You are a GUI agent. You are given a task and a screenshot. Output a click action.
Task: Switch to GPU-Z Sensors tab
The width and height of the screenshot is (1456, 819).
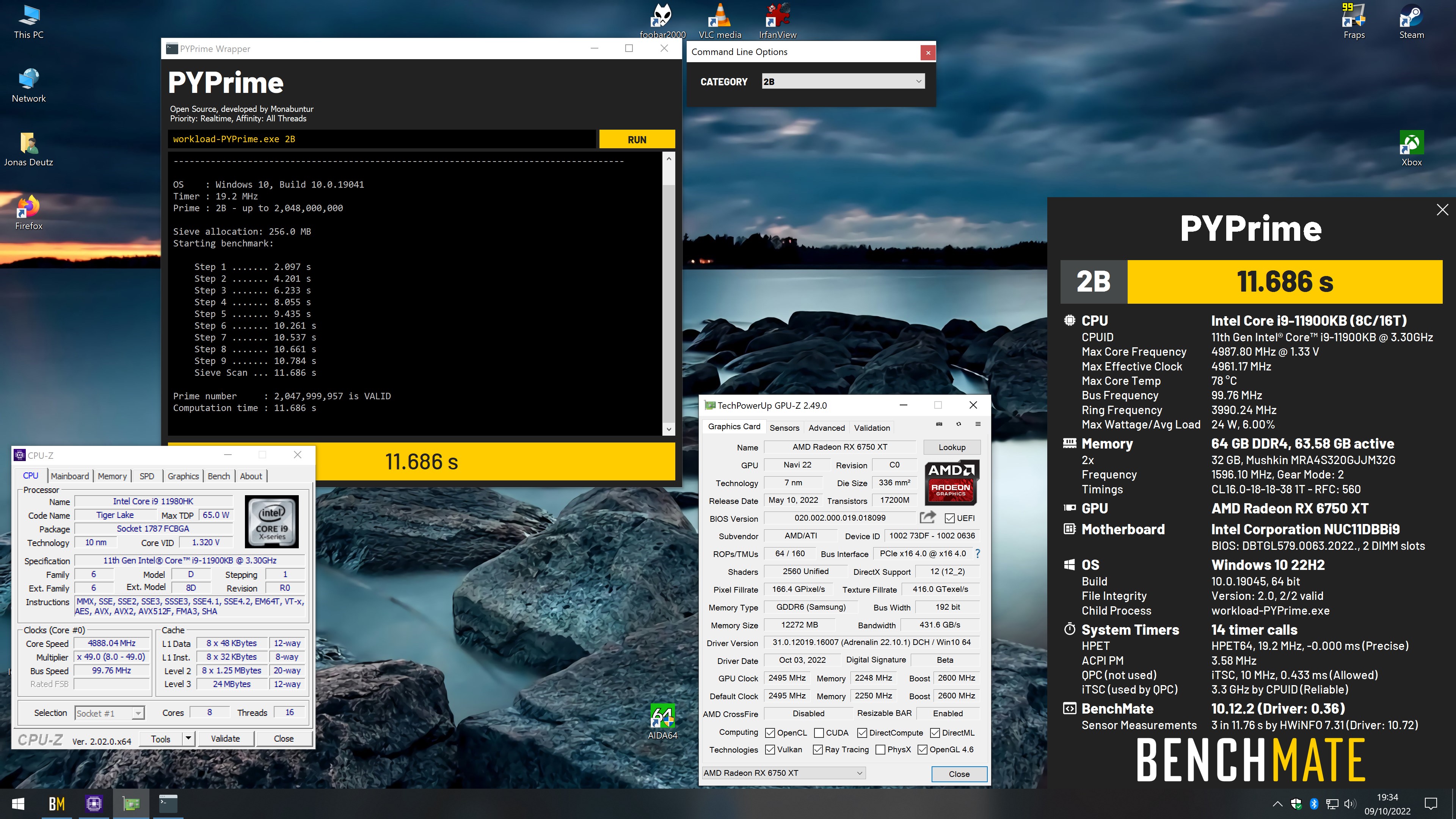(784, 428)
